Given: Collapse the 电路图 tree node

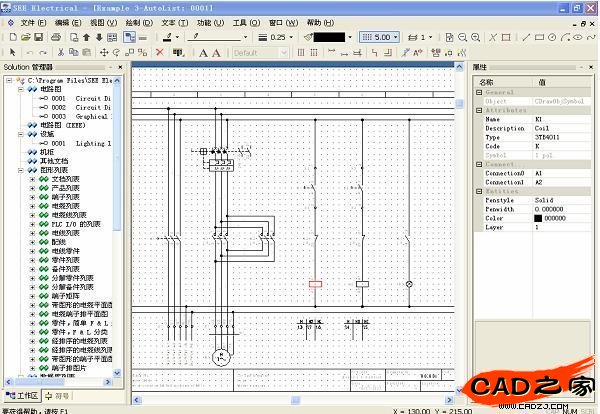Looking at the screenshot, I should pyautogui.click(x=20, y=89).
